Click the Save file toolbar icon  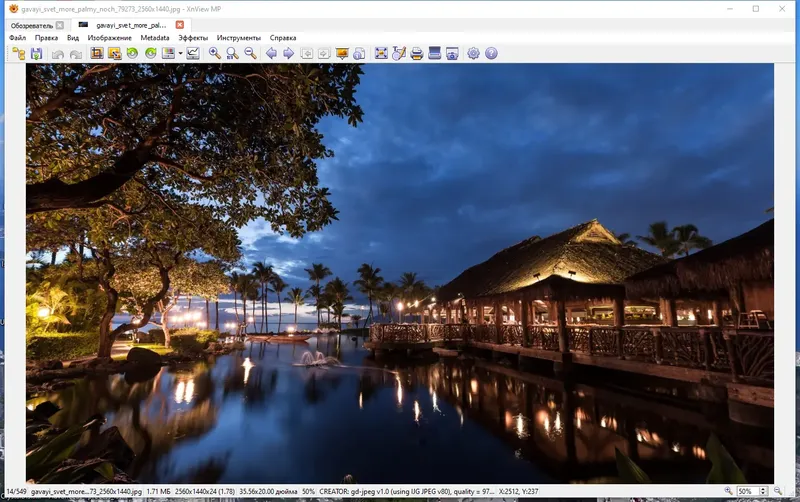[36, 53]
